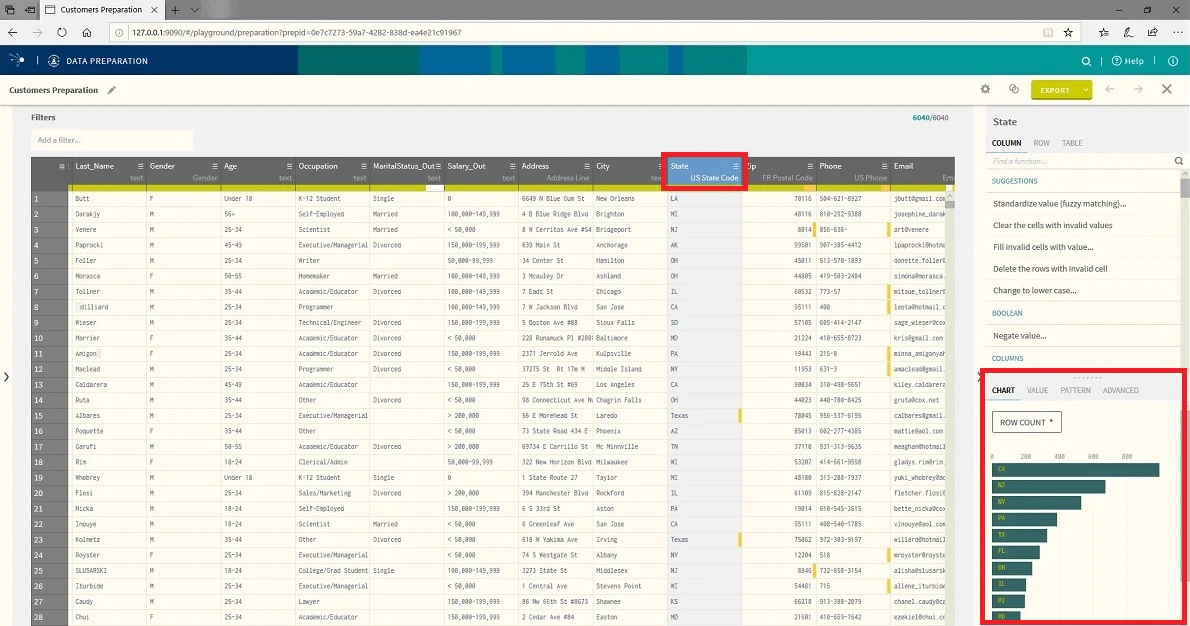Open the Occupation column menu
Screen dimensions: 1190x626
pos(364,166)
